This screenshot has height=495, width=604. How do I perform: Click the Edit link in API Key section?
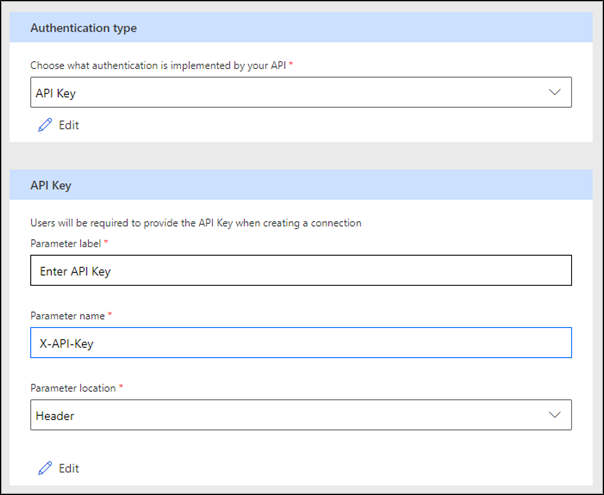(68, 468)
